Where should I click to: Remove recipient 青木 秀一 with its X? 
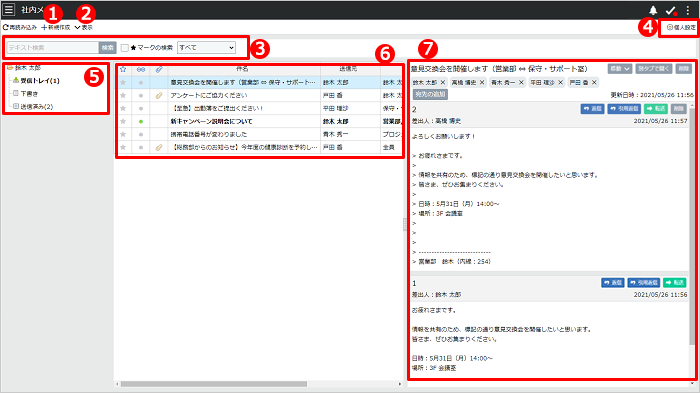click(521, 83)
